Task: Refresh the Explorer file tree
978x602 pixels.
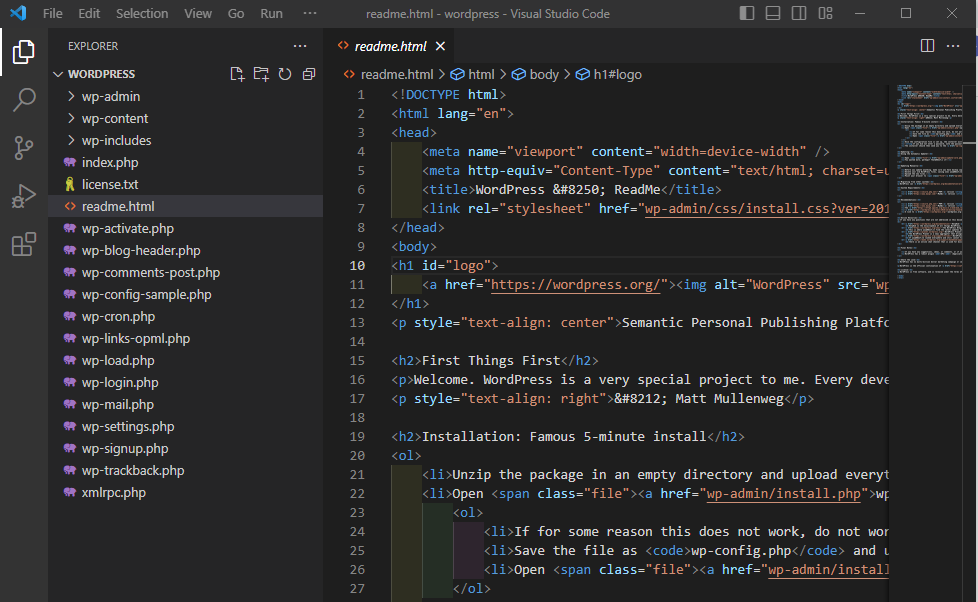Action: pos(285,74)
